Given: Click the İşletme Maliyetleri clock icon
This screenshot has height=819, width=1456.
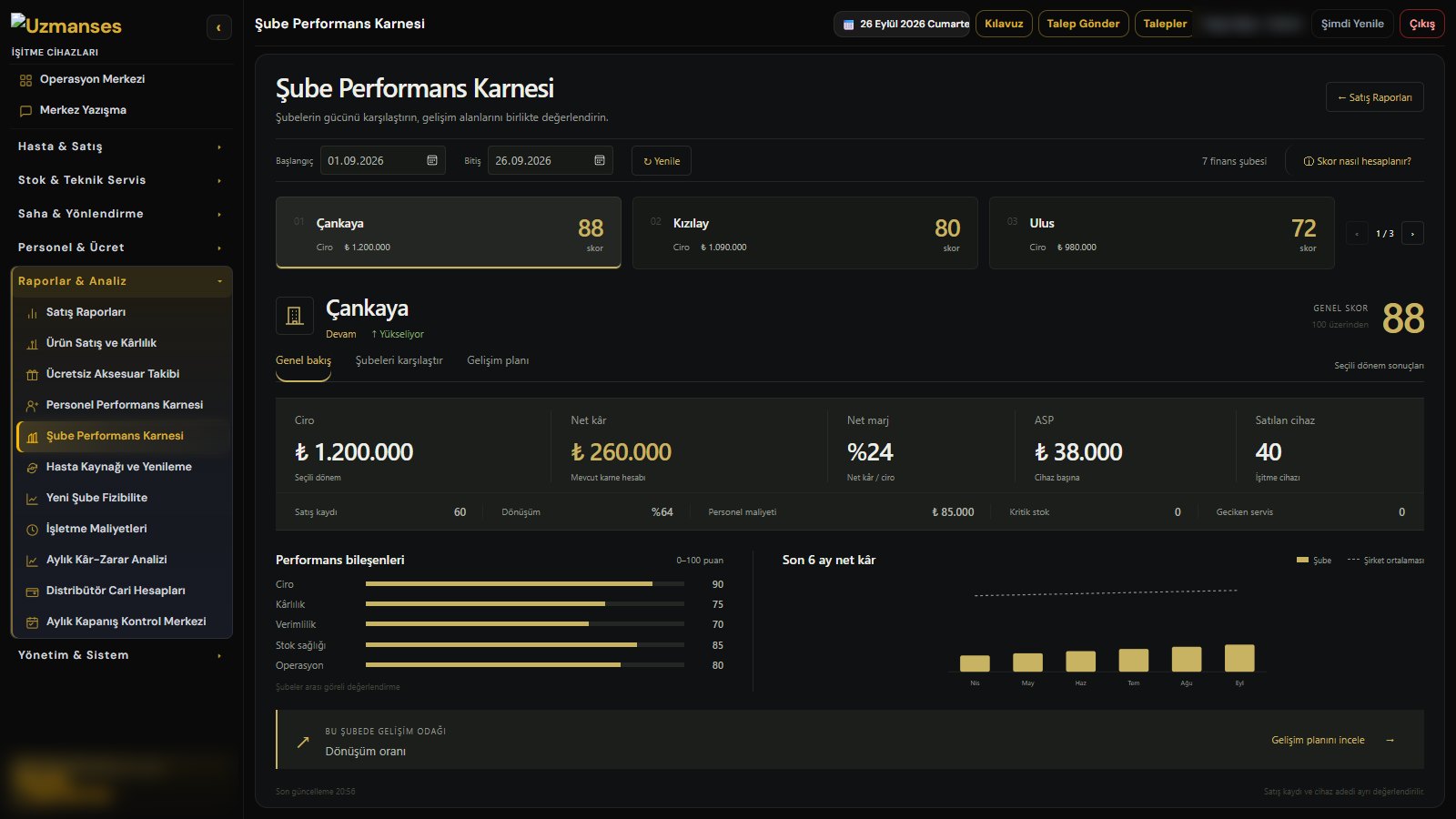Looking at the screenshot, I should 32,530.
